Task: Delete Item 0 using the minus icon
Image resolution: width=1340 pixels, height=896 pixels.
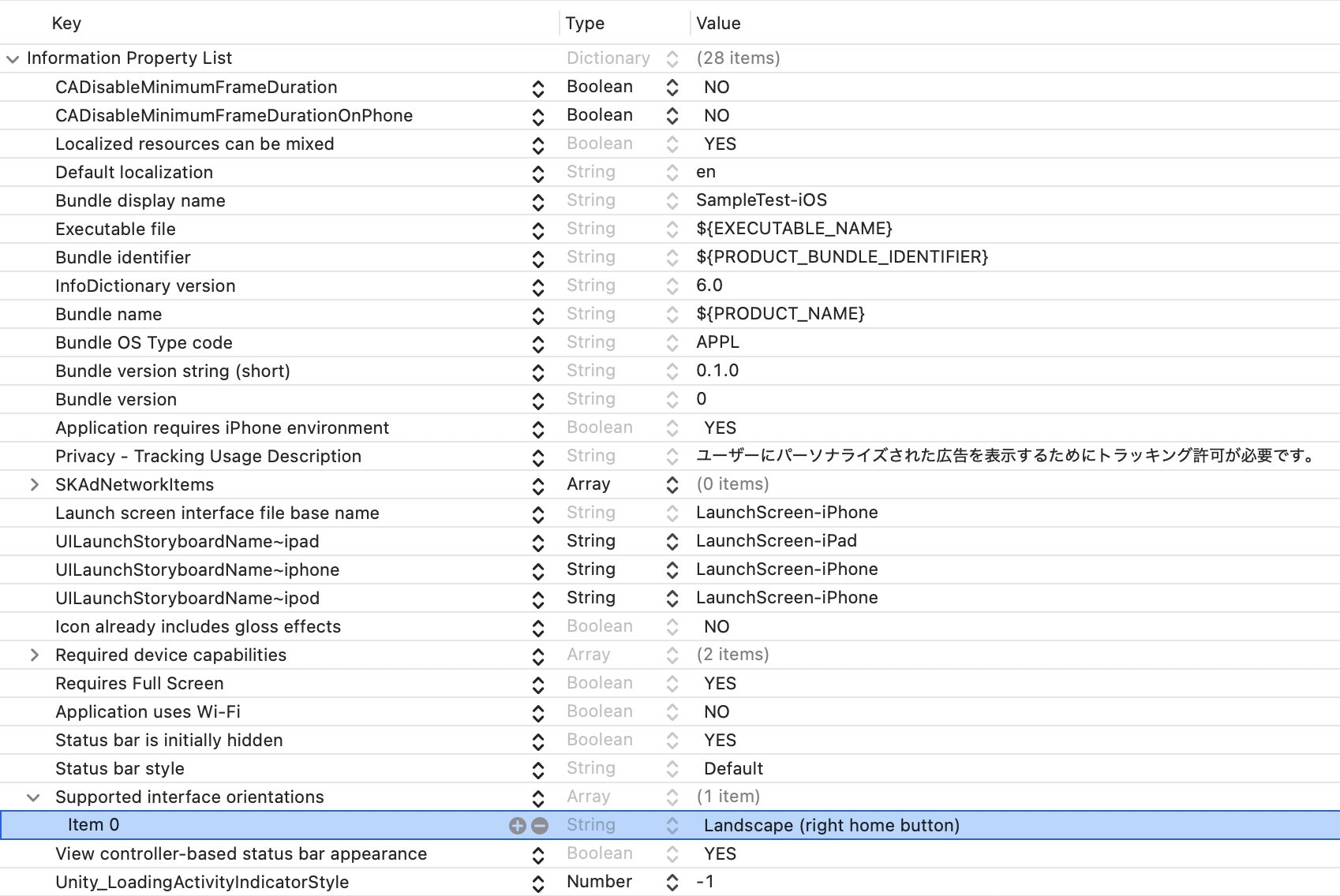Action: click(x=540, y=825)
